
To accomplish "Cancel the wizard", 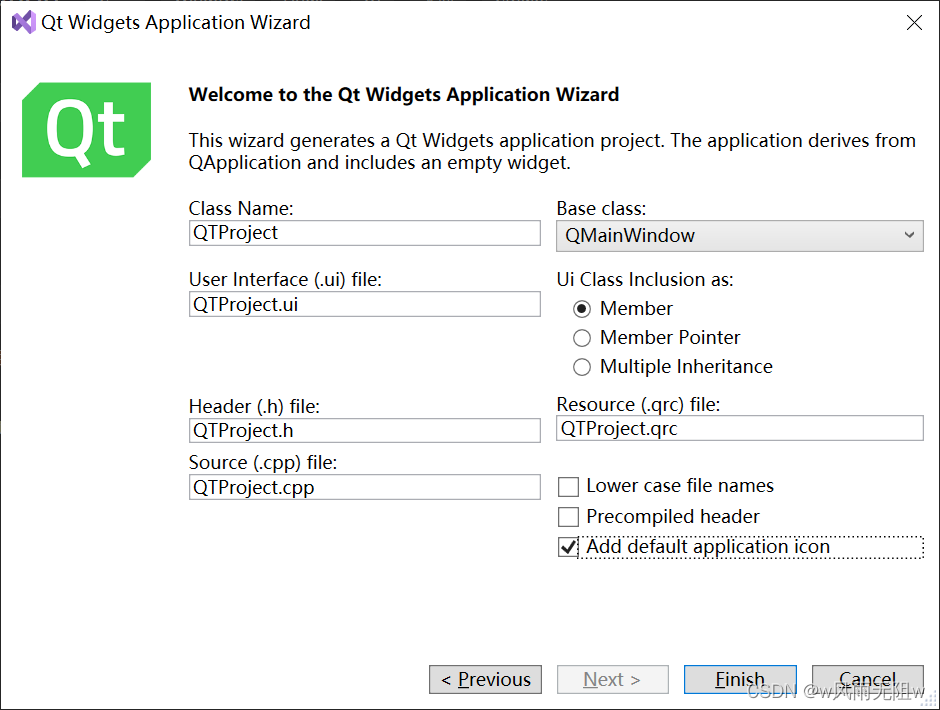I will tap(866, 680).
